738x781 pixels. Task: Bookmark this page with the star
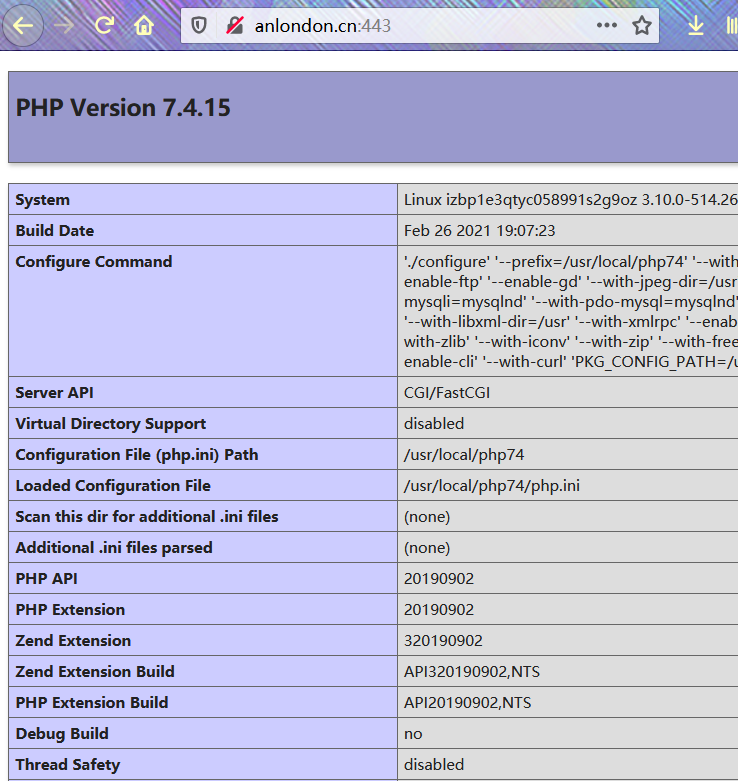click(642, 26)
